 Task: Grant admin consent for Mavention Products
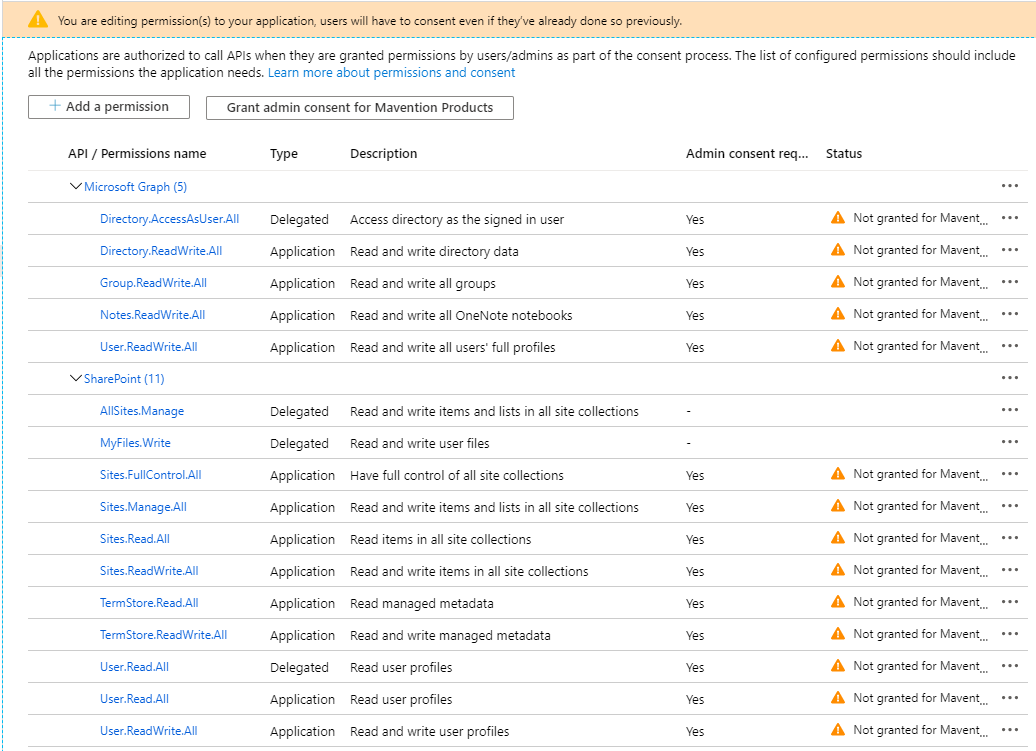click(x=359, y=108)
